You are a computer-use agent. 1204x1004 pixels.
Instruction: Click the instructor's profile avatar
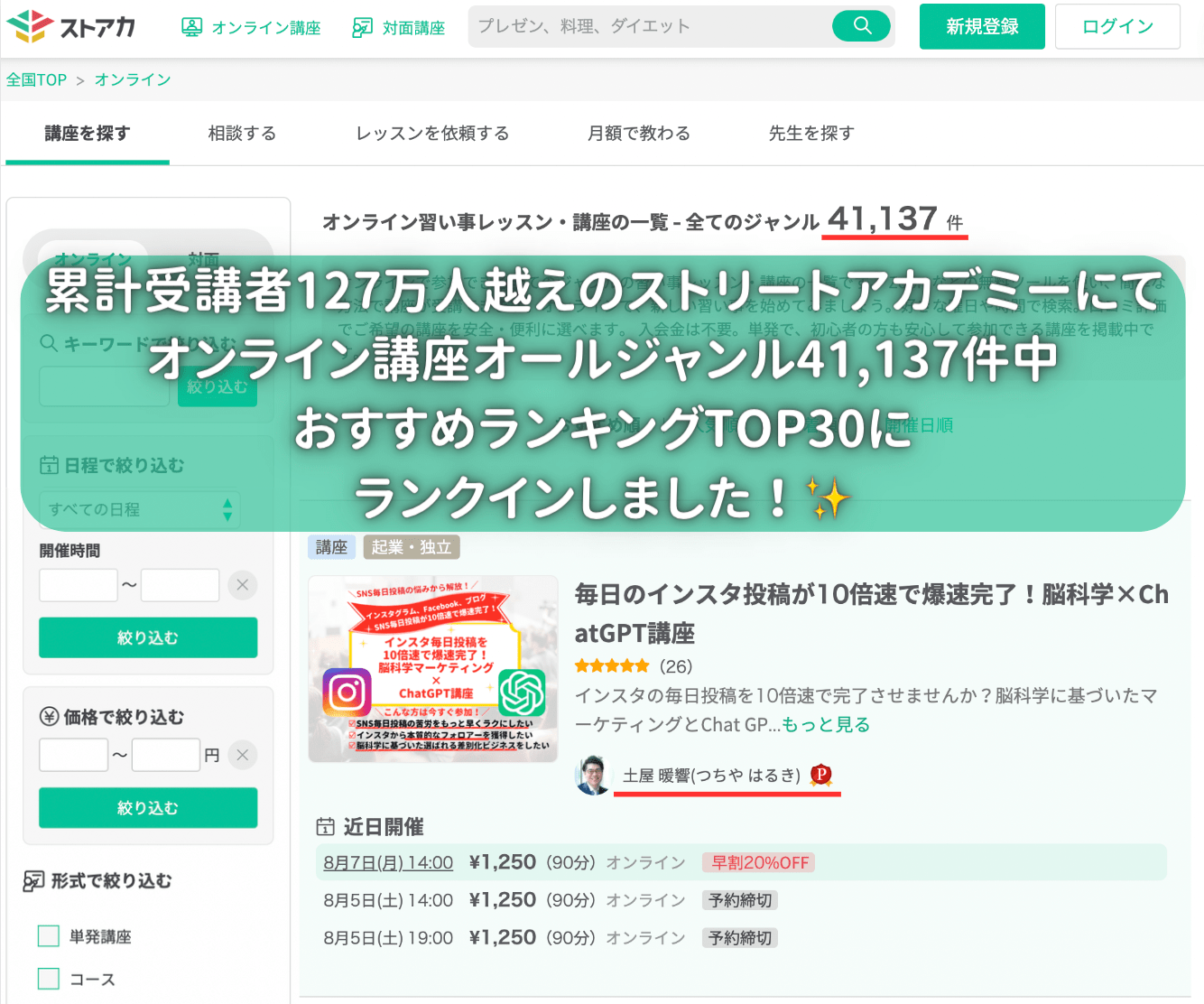click(x=593, y=775)
